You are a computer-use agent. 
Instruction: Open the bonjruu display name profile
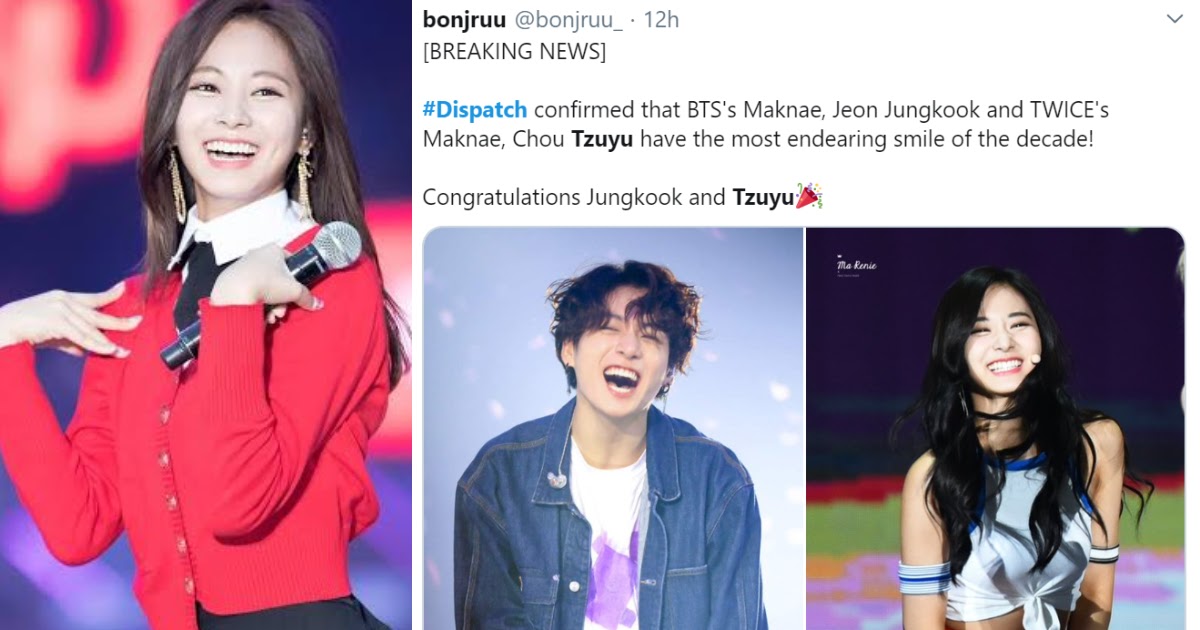464,20
